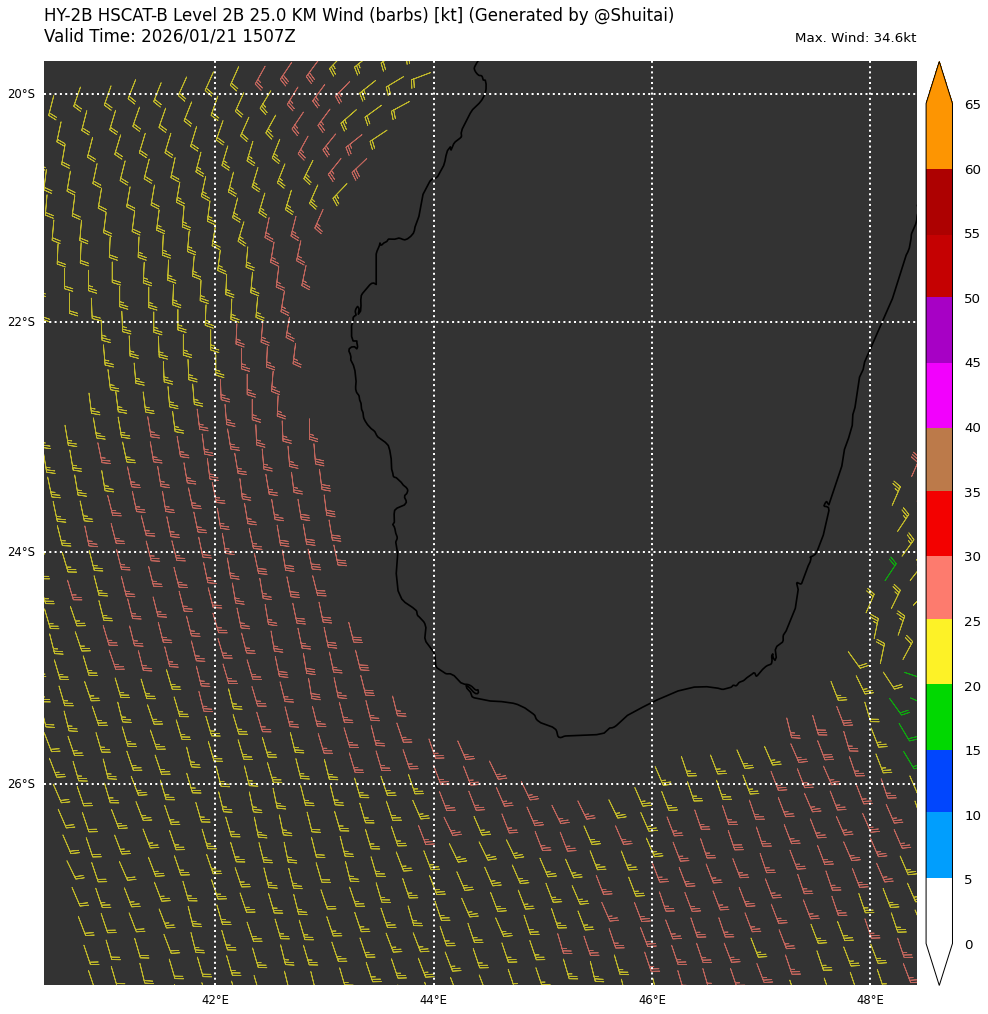The width and height of the screenshot is (988, 1014).
Task: Select the orange 60–65 kt colorbar segment
Action: coord(938,136)
